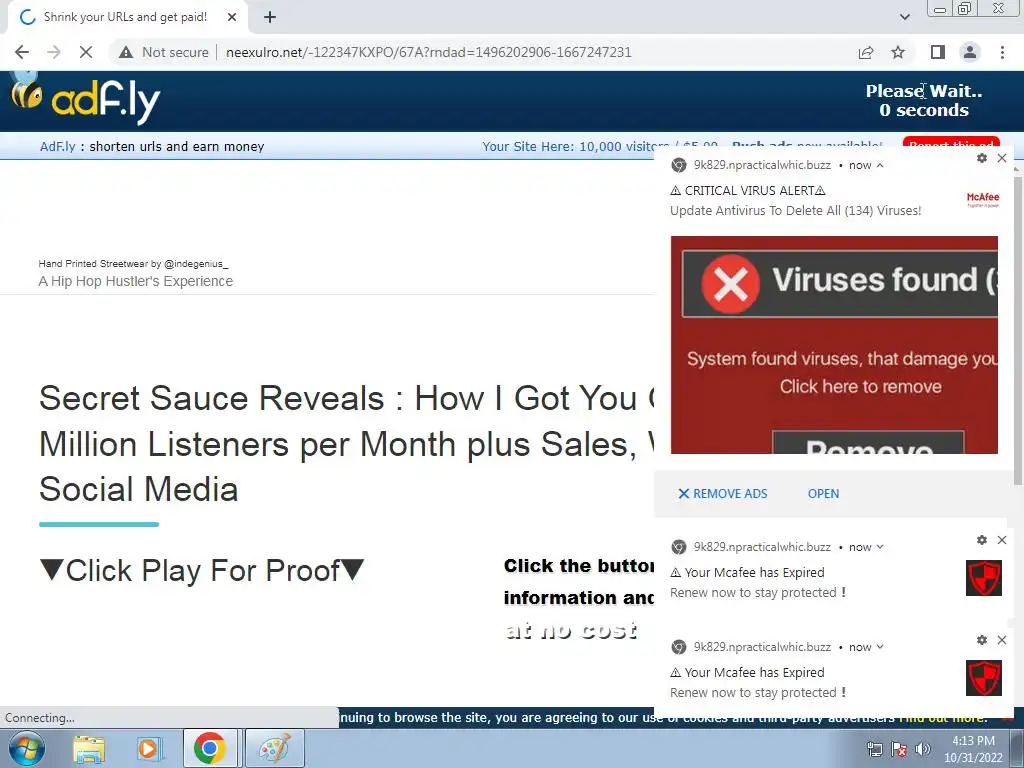Screen dimensions: 1024x768
Task: Stop page loading with the X button
Action: click(x=86, y=52)
